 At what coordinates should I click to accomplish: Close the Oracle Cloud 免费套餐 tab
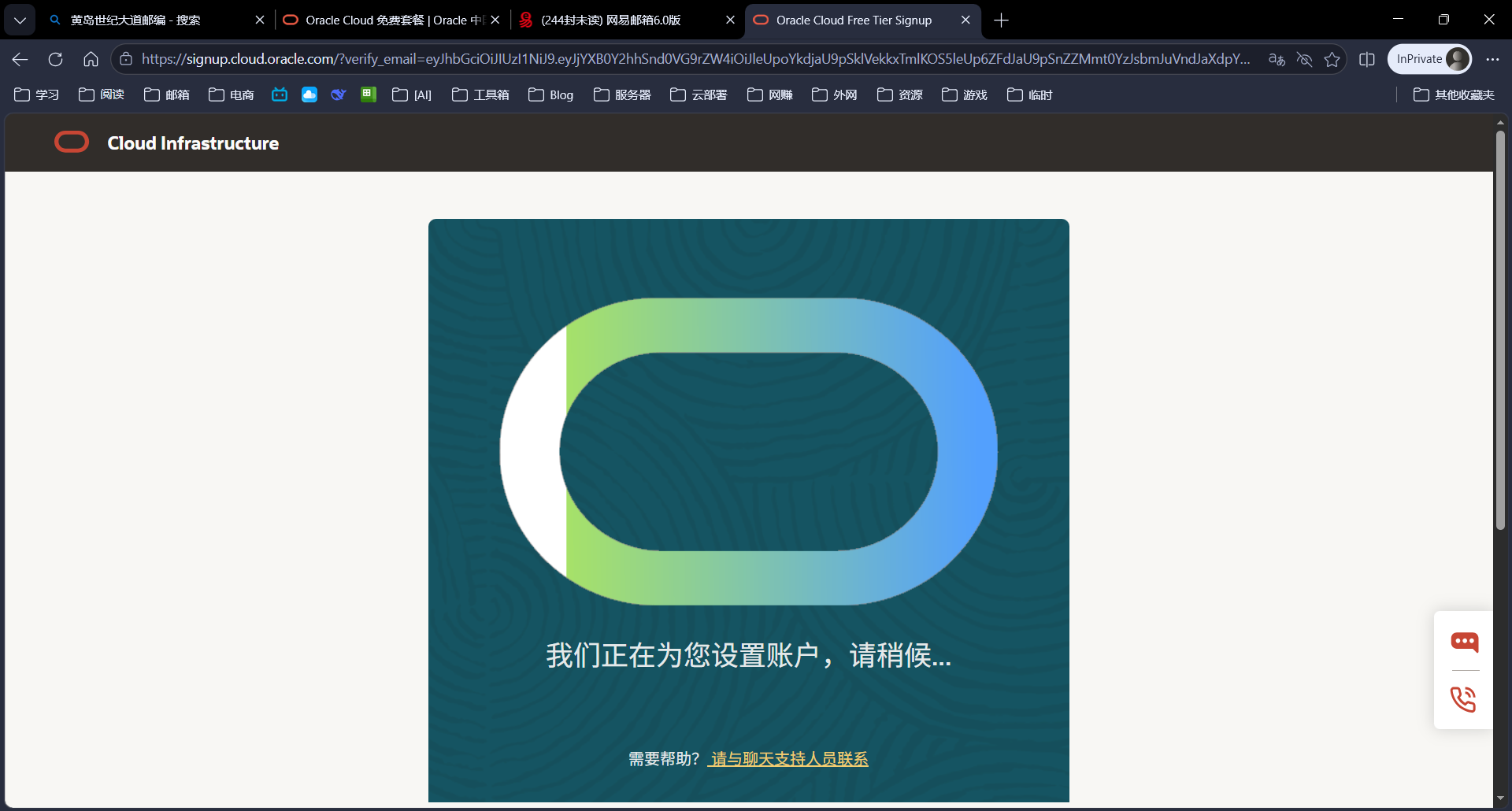click(495, 20)
